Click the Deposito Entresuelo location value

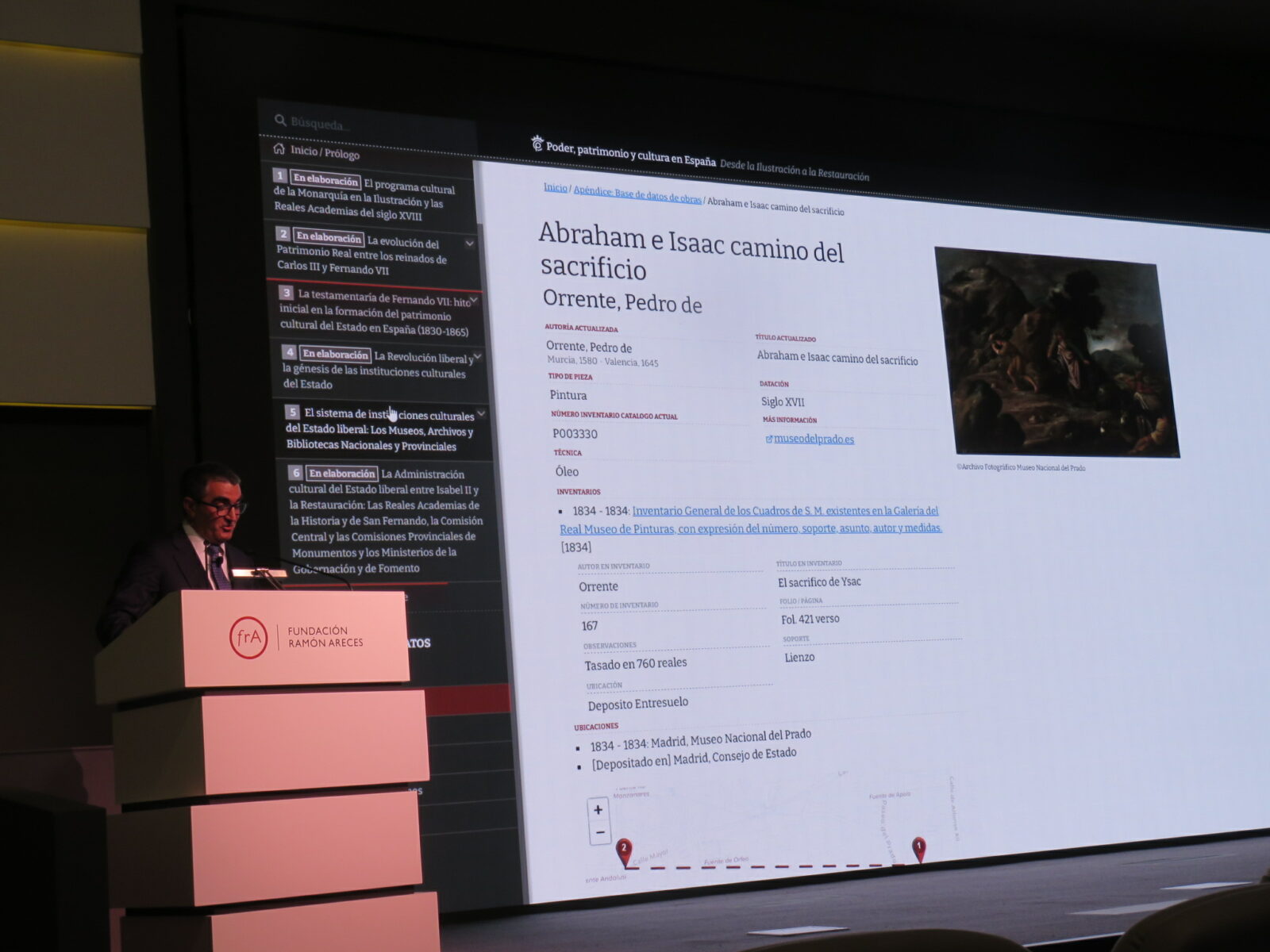[x=638, y=704]
